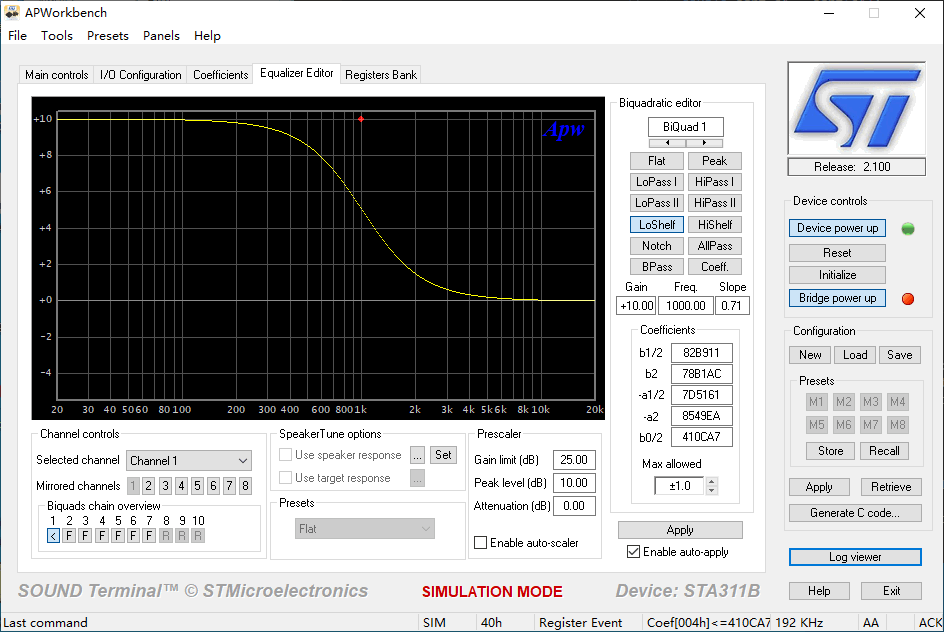Click the b0/2 coefficient field
This screenshot has width=944, height=632.
click(x=701, y=437)
